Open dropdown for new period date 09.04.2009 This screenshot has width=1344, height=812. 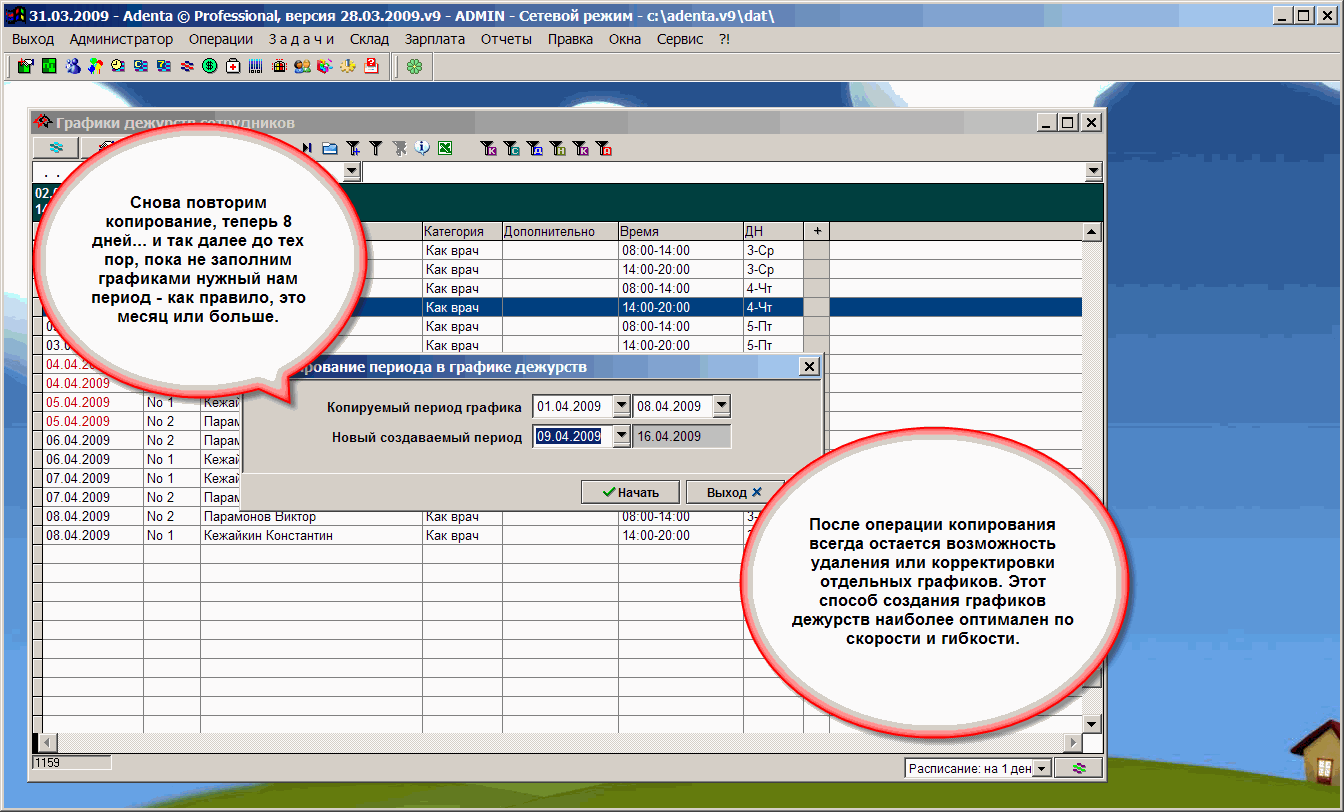point(621,436)
